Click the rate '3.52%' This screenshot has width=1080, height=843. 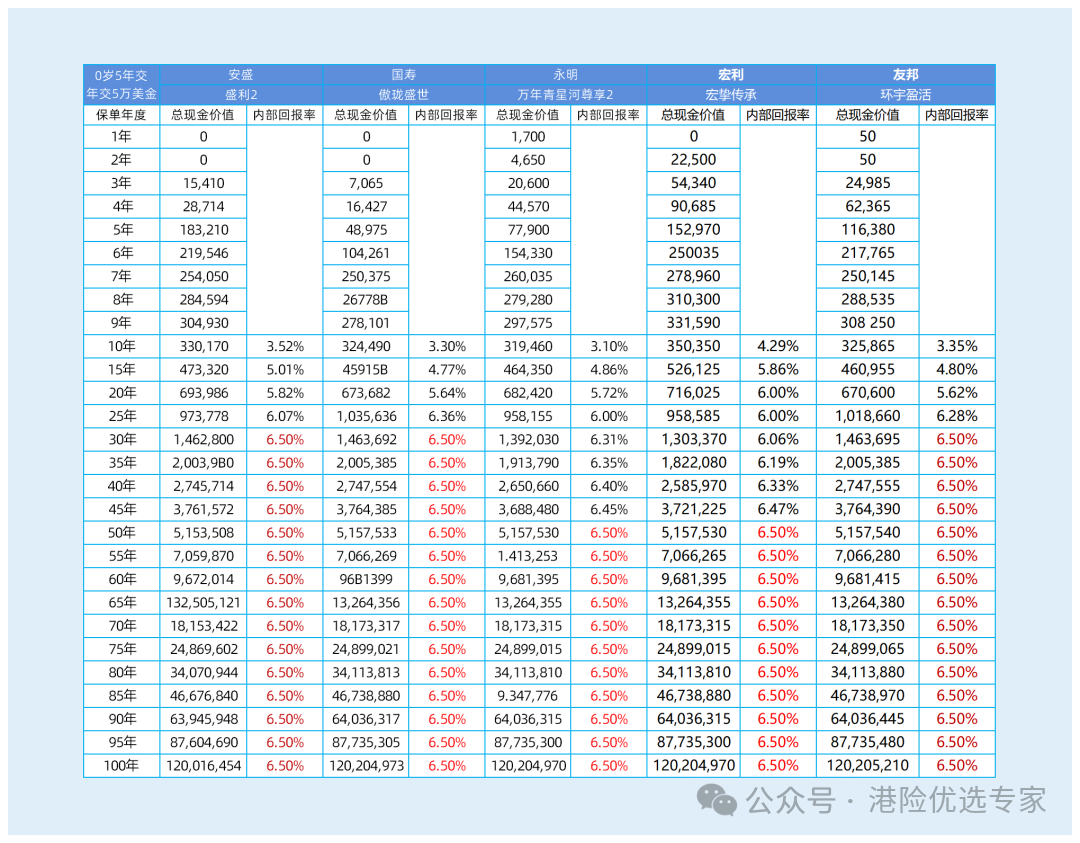tap(285, 346)
